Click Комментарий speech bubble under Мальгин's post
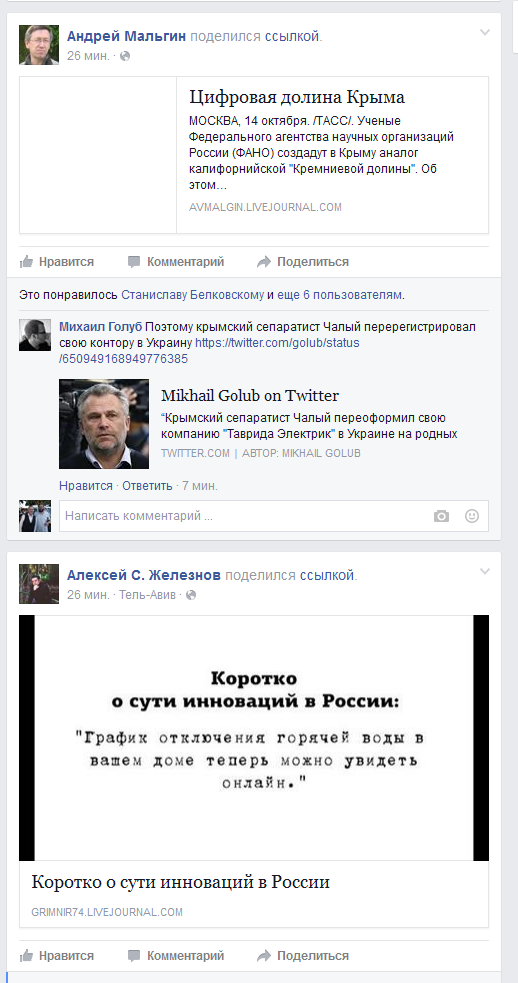Viewport: 518px width, 983px height. (176, 262)
